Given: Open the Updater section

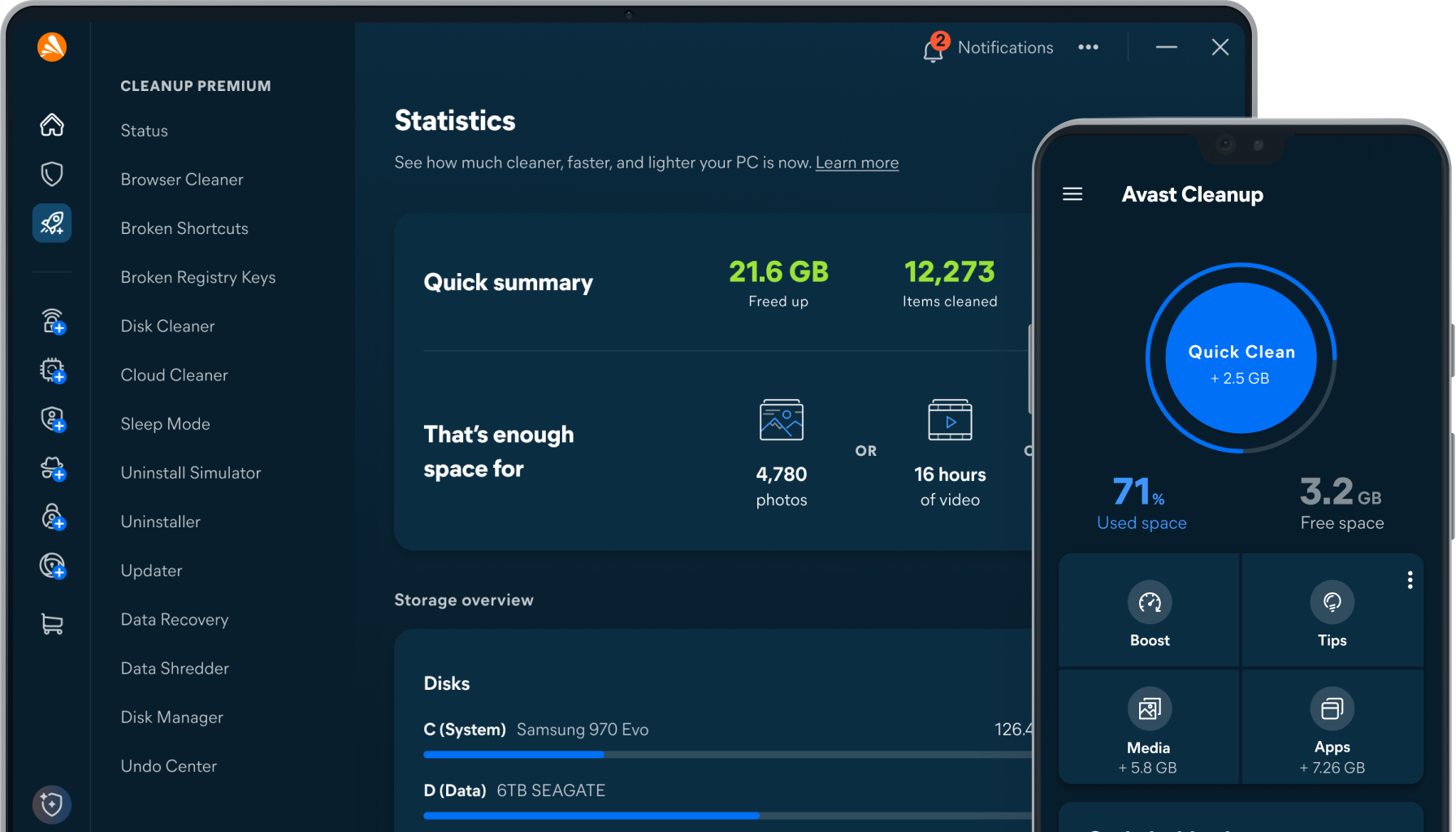Looking at the screenshot, I should 152,571.
